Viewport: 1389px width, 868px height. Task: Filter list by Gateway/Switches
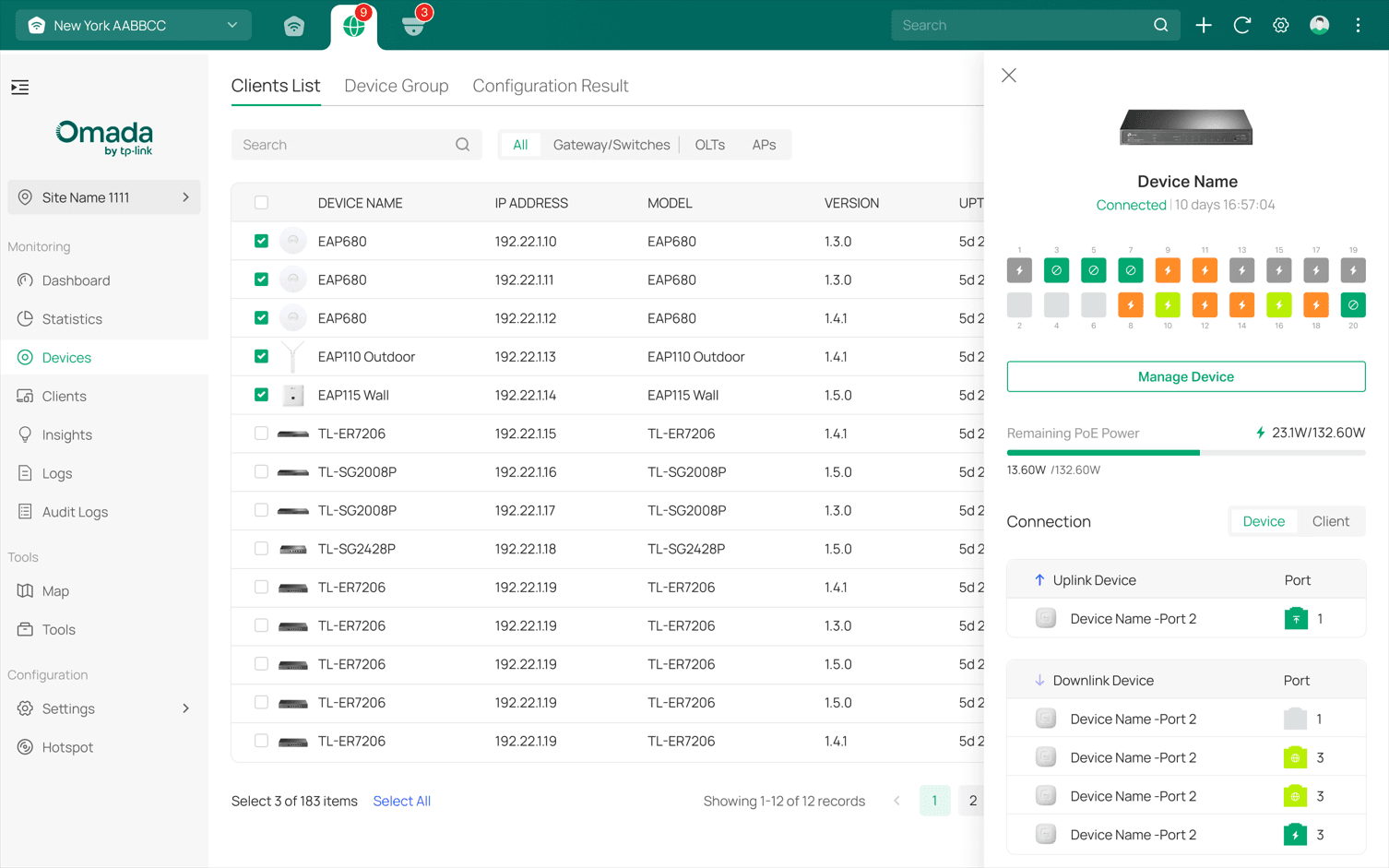(611, 145)
